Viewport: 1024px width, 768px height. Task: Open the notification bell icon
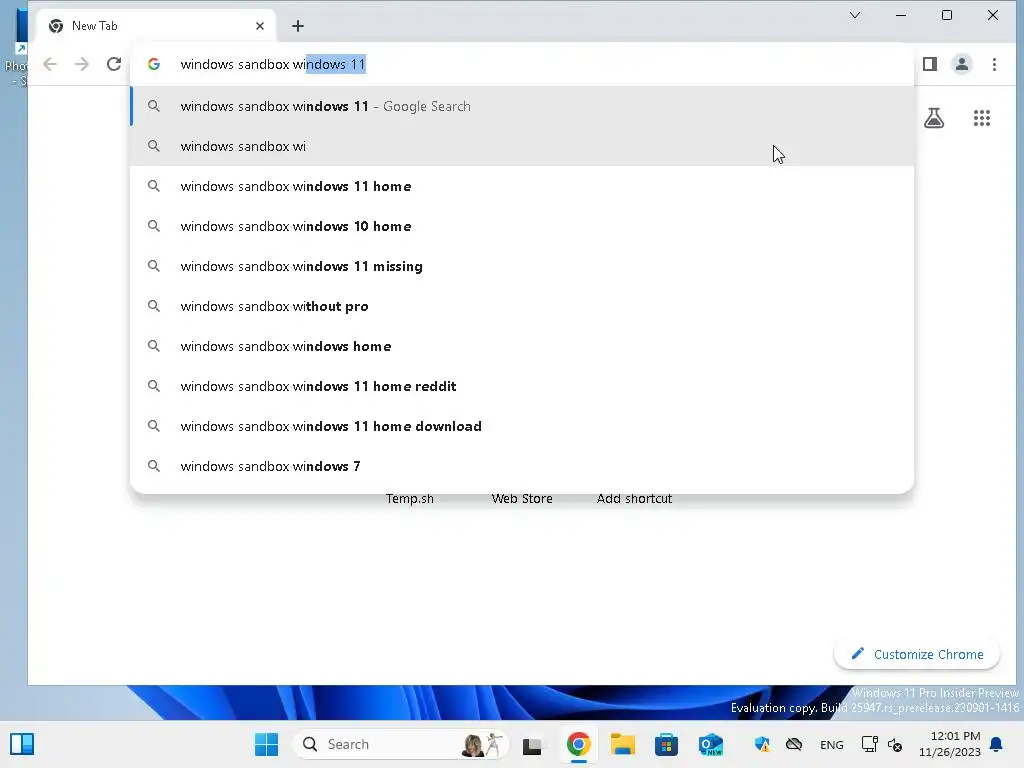997,744
